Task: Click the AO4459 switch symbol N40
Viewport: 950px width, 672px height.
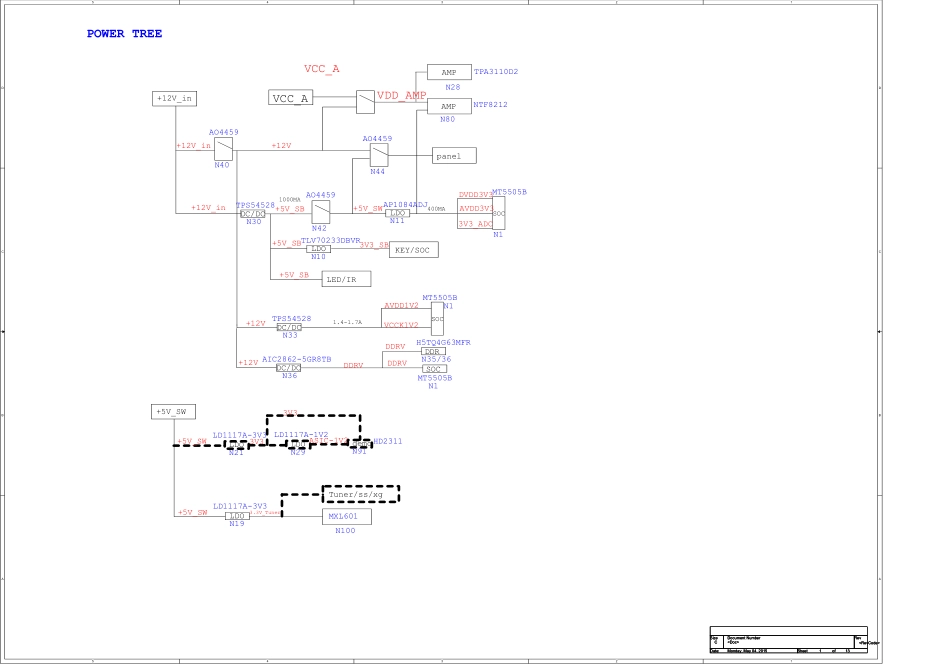Action: click(222, 149)
